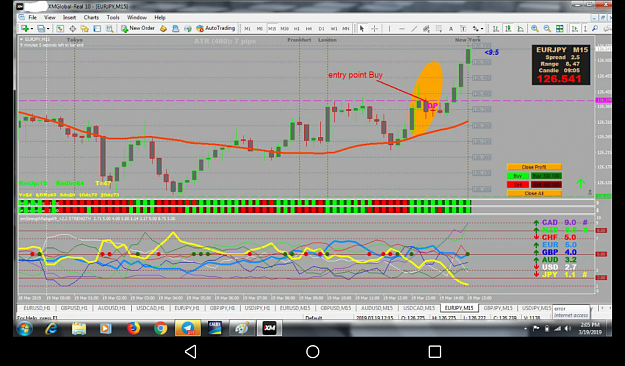The image size is (625, 366).
Task: Select the equidistant channel tool
Action: 426,28
